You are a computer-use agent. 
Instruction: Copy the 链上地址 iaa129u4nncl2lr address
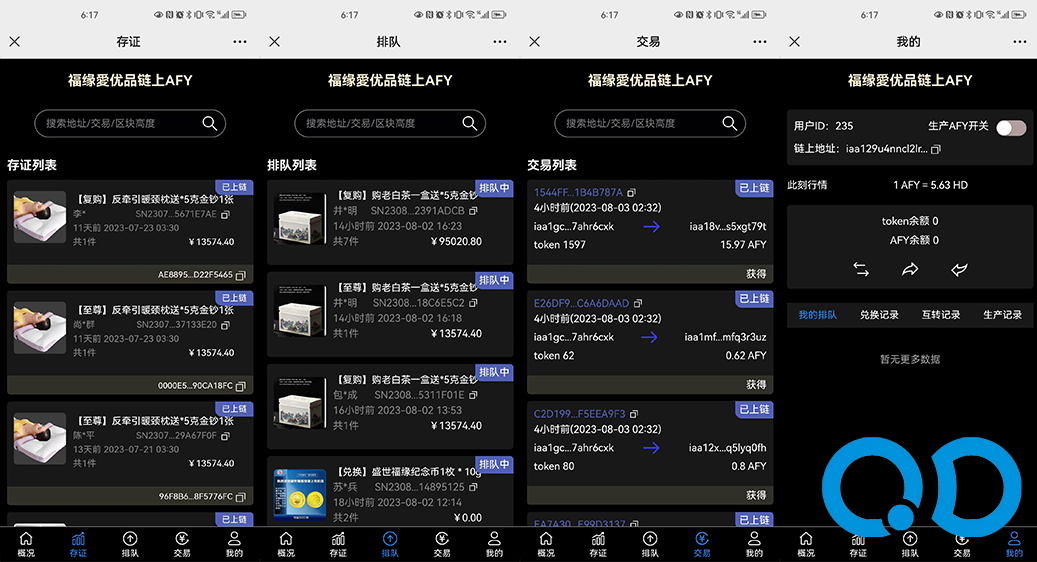pos(936,149)
